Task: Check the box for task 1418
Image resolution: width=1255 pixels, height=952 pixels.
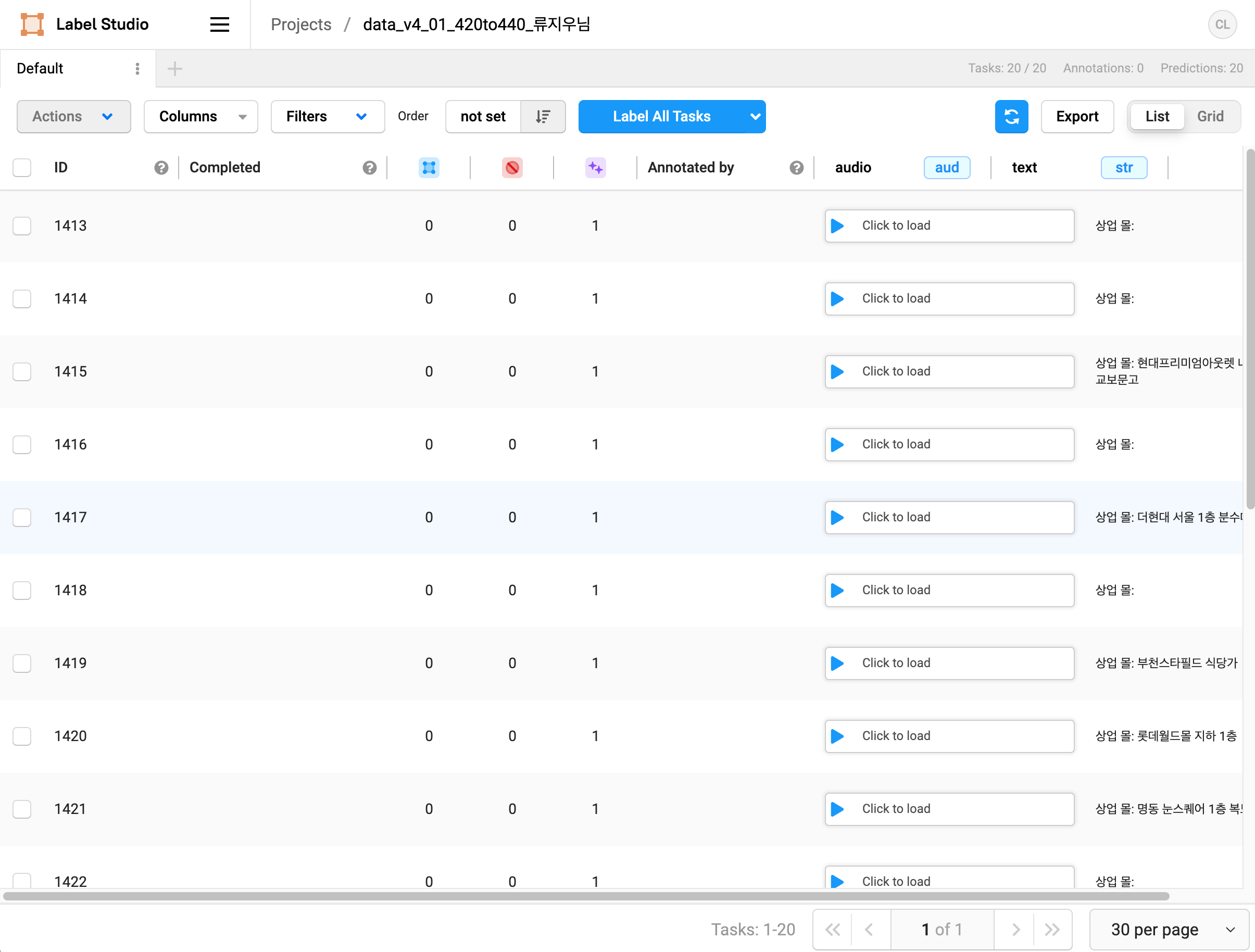Action: (x=22, y=590)
